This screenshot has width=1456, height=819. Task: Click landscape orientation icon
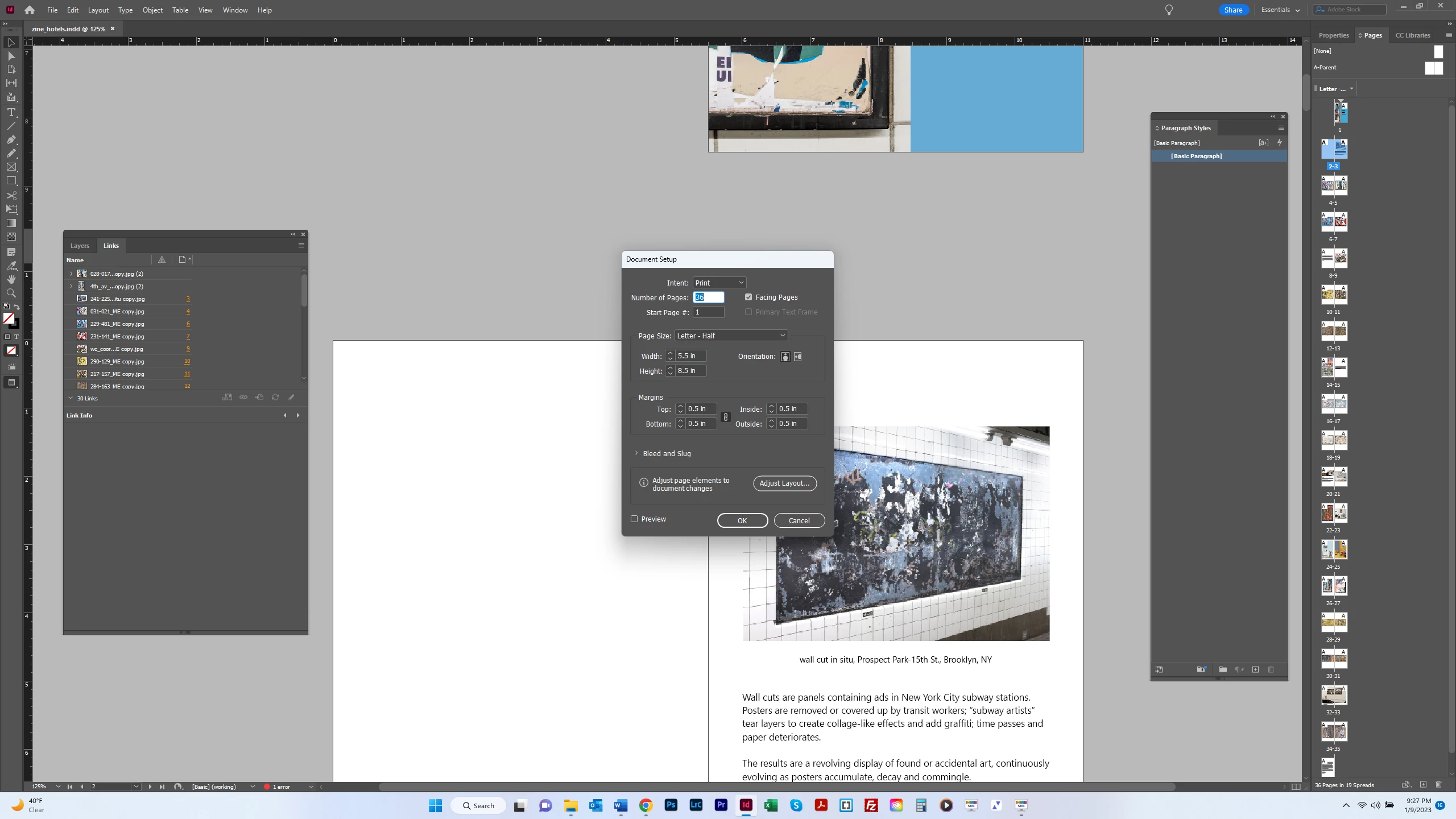pyautogui.click(x=798, y=357)
